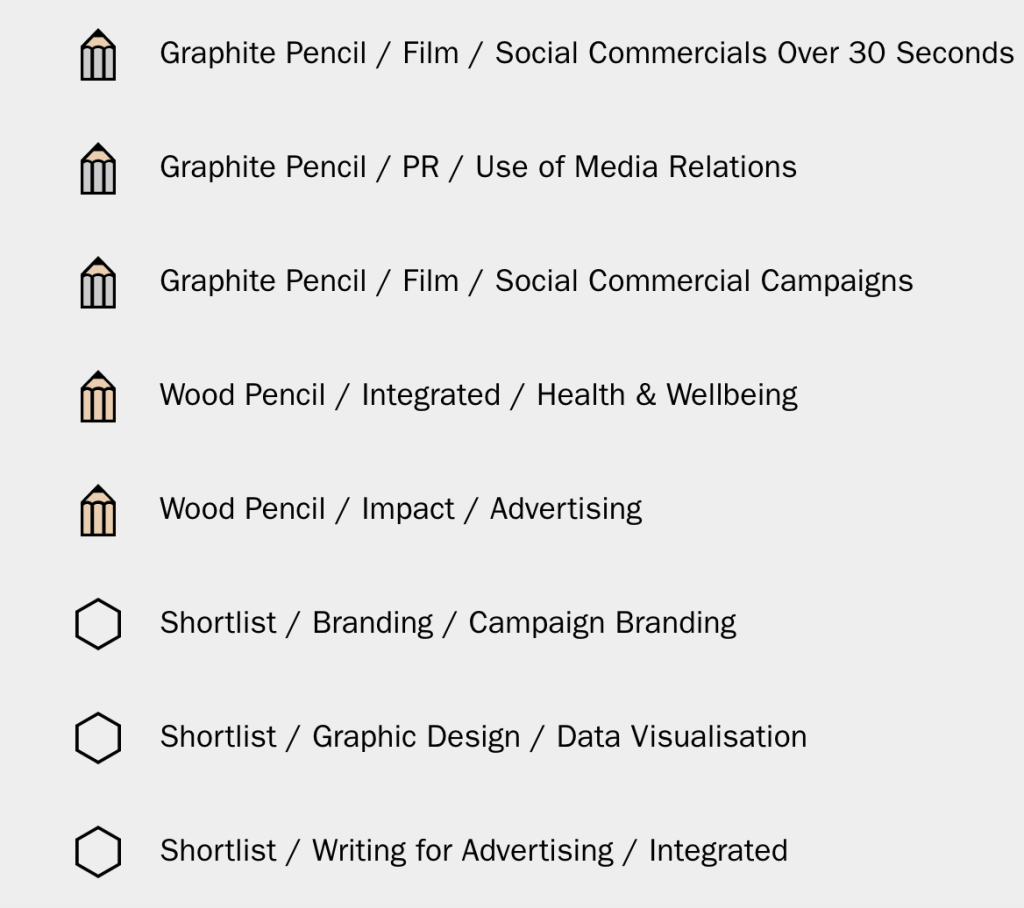Open Wood Pencil / Integrated / Health & Wellbeing

[x=478, y=395]
